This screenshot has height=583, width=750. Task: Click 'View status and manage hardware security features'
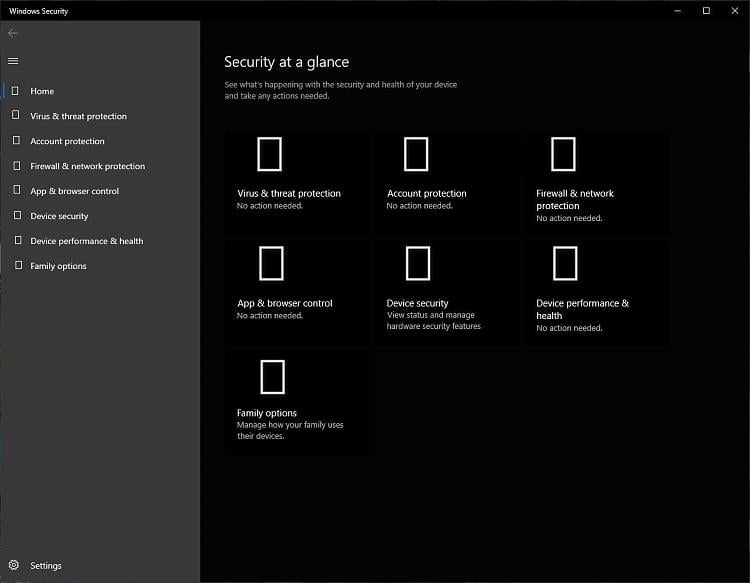(433, 320)
